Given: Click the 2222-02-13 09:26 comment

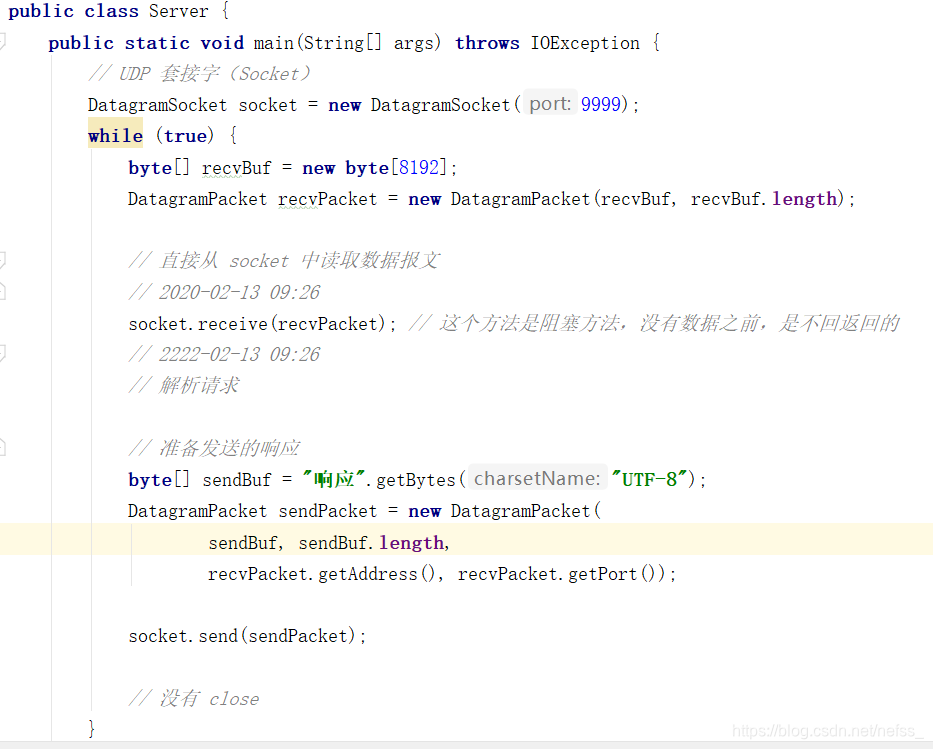Looking at the screenshot, I should pyautogui.click(x=224, y=354).
